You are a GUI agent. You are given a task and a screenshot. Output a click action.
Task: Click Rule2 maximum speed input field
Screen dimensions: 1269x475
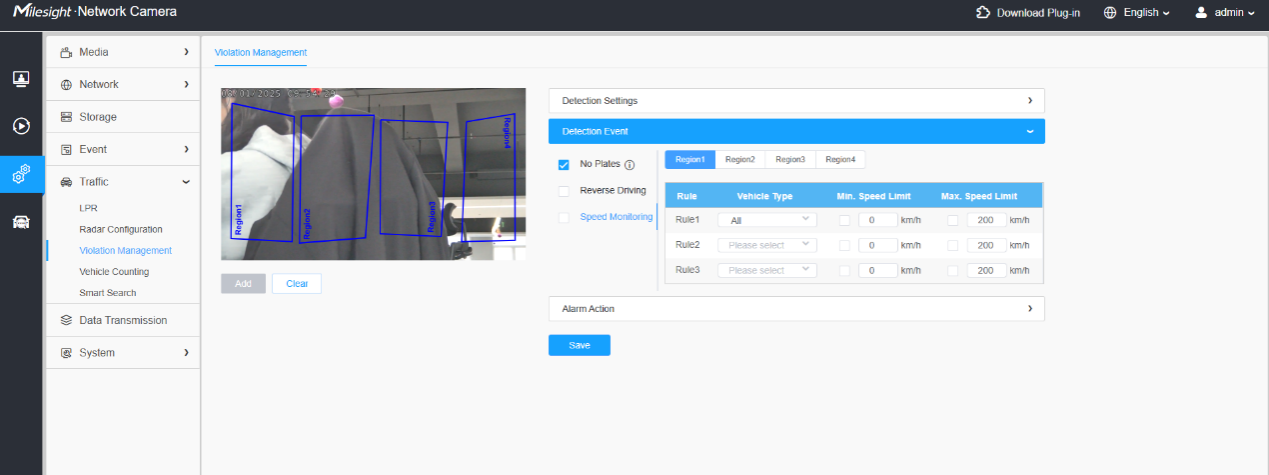[x=986, y=244]
